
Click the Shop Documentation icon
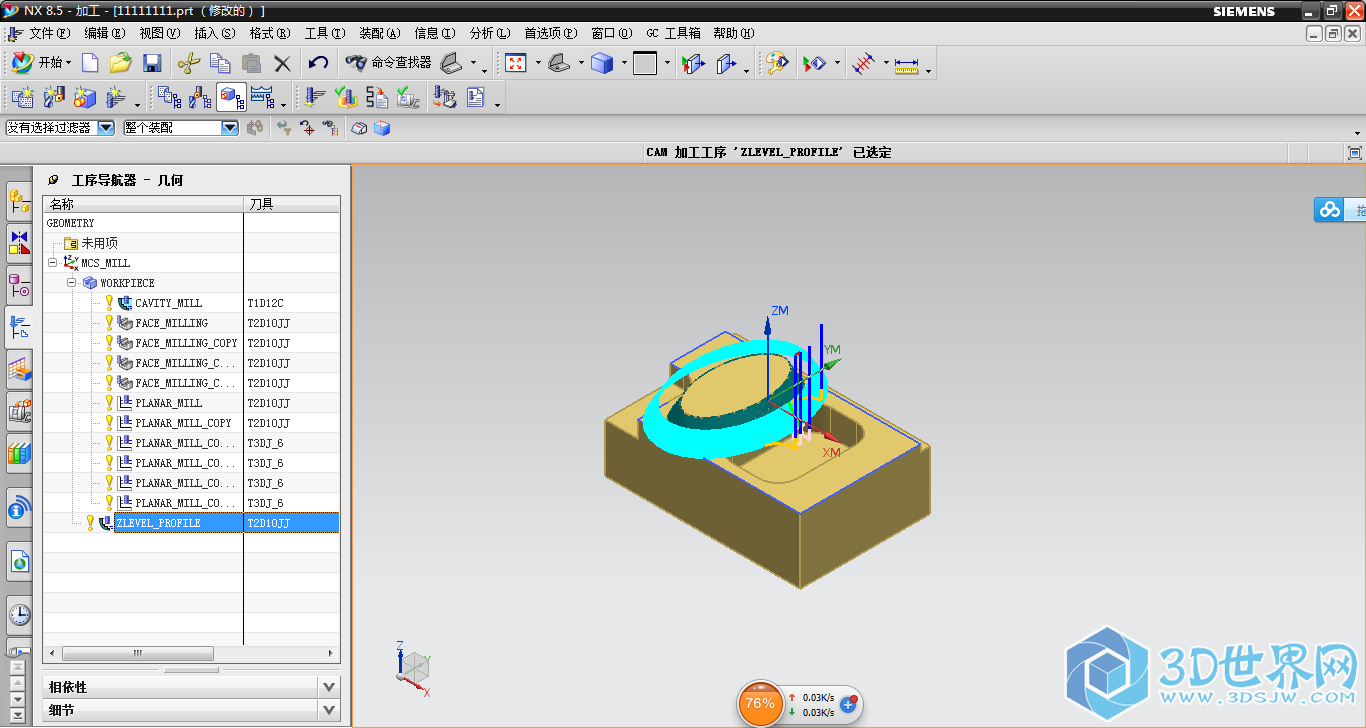(476, 97)
